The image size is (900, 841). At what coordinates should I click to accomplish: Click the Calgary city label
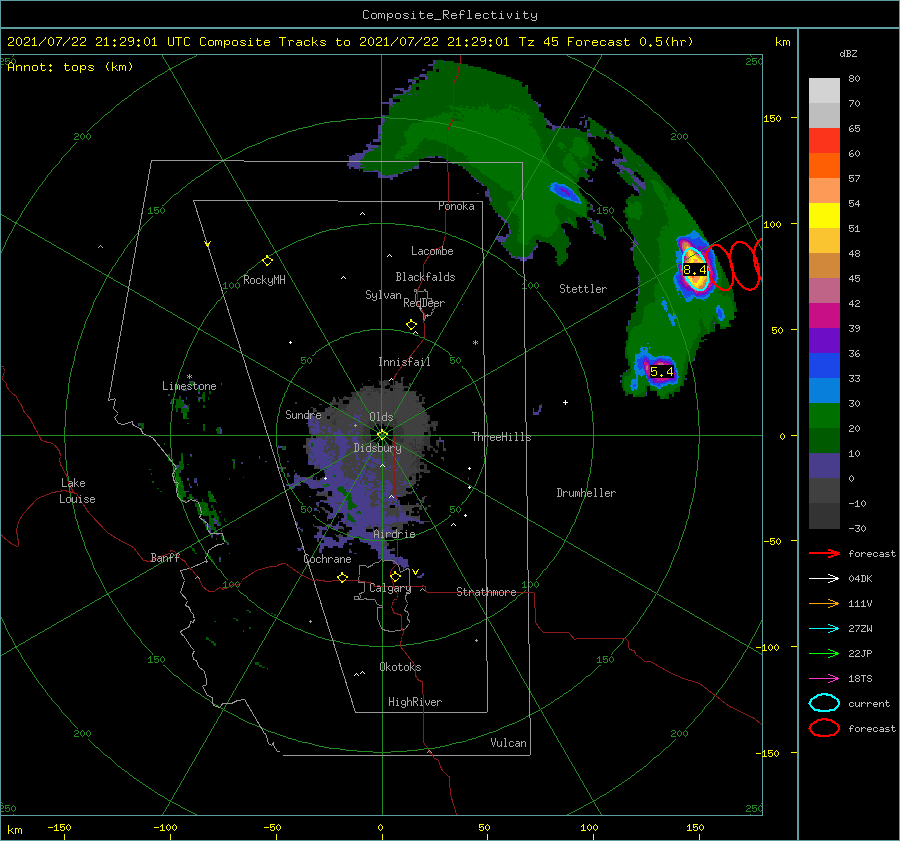pos(390,588)
